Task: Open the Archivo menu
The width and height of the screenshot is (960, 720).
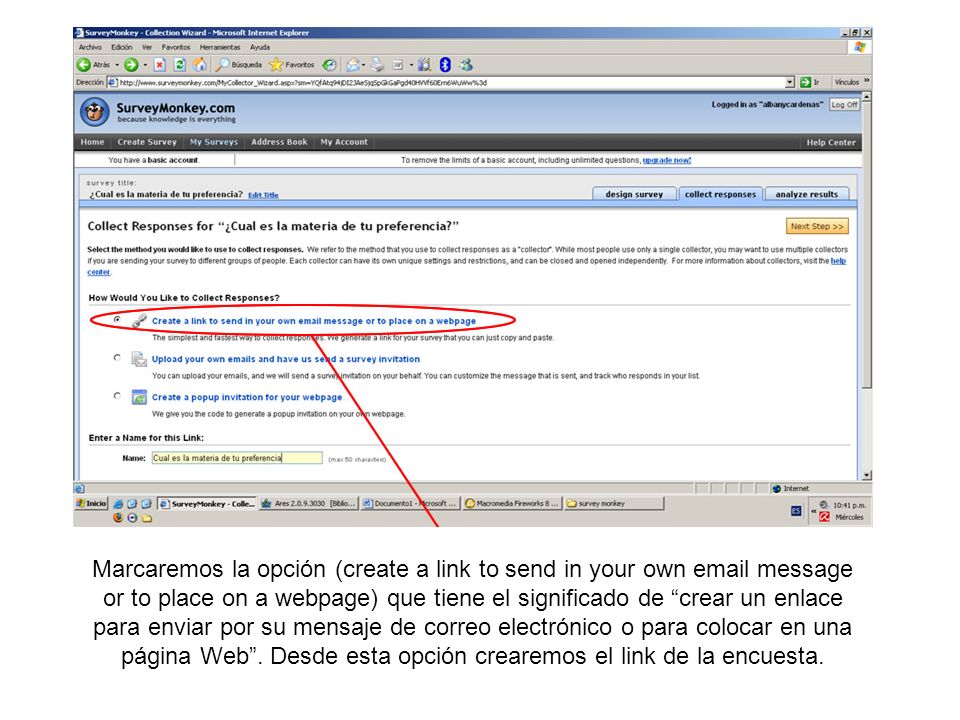Action: [x=90, y=47]
